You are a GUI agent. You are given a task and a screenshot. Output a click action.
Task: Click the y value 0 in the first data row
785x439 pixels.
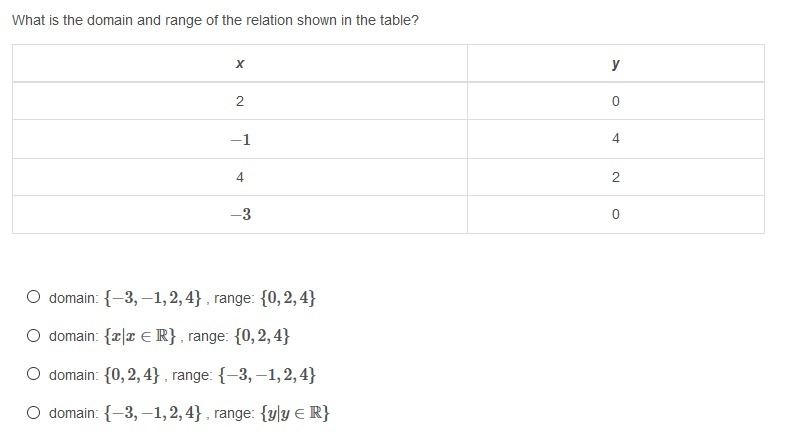(616, 101)
